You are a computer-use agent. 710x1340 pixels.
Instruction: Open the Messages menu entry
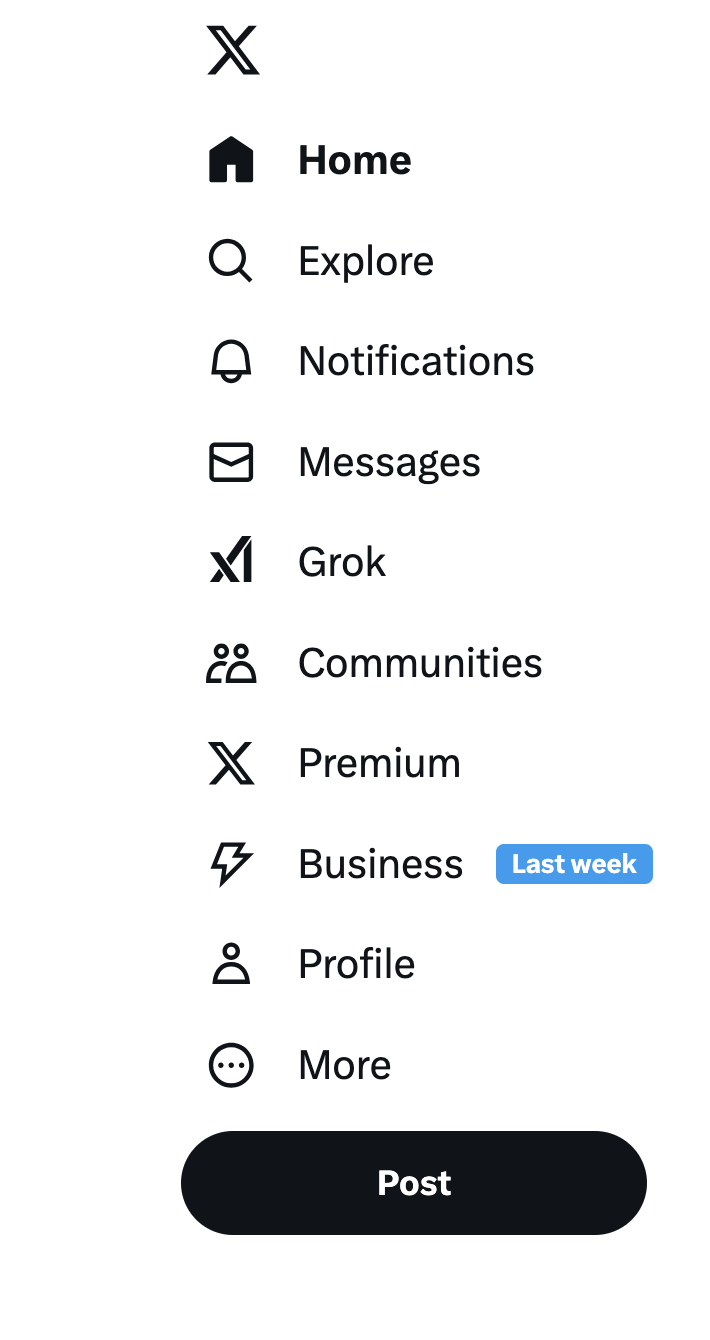389,463
